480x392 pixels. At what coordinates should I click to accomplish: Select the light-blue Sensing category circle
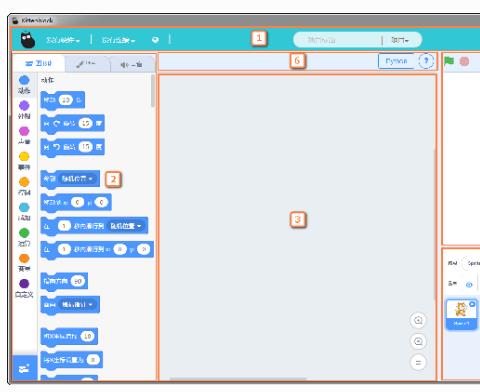pyautogui.click(x=24, y=207)
